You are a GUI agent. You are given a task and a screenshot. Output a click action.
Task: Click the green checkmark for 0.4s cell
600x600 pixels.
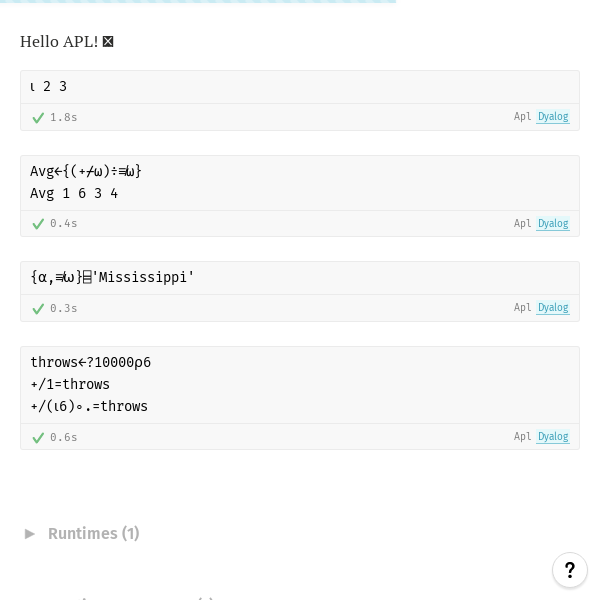click(x=38, y=224)
